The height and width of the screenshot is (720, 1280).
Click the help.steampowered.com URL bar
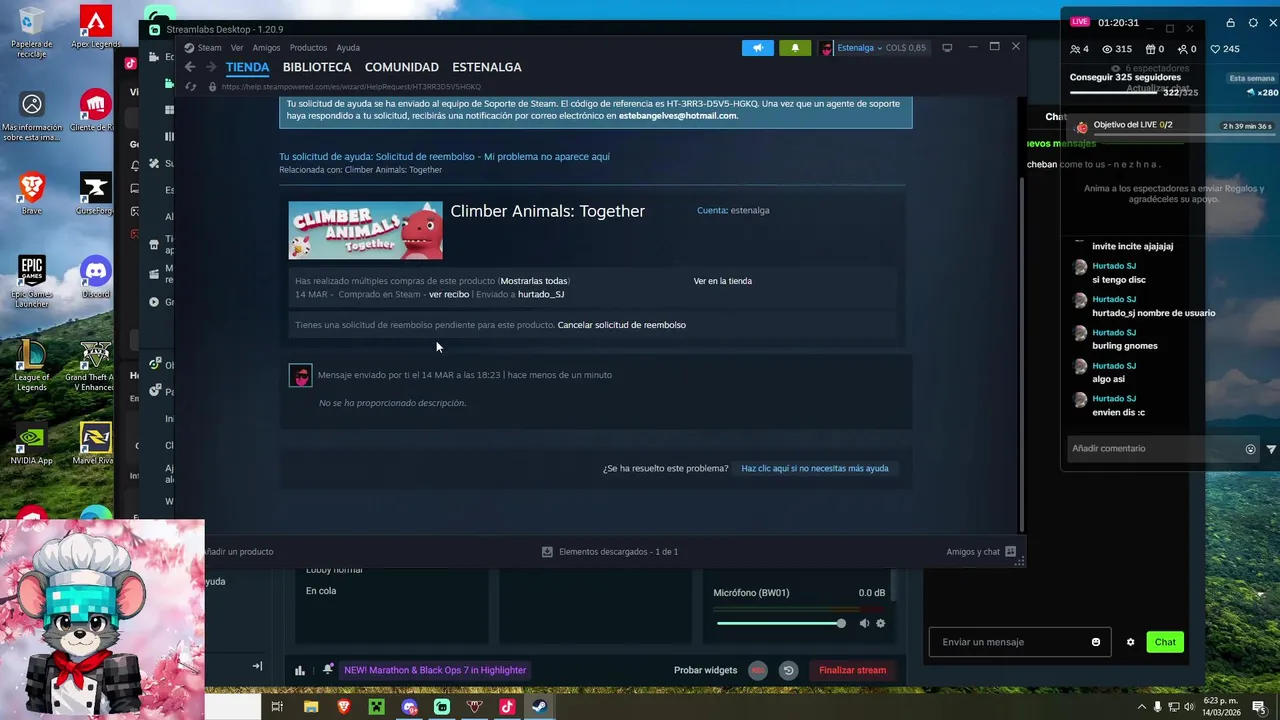pos(351,87)
